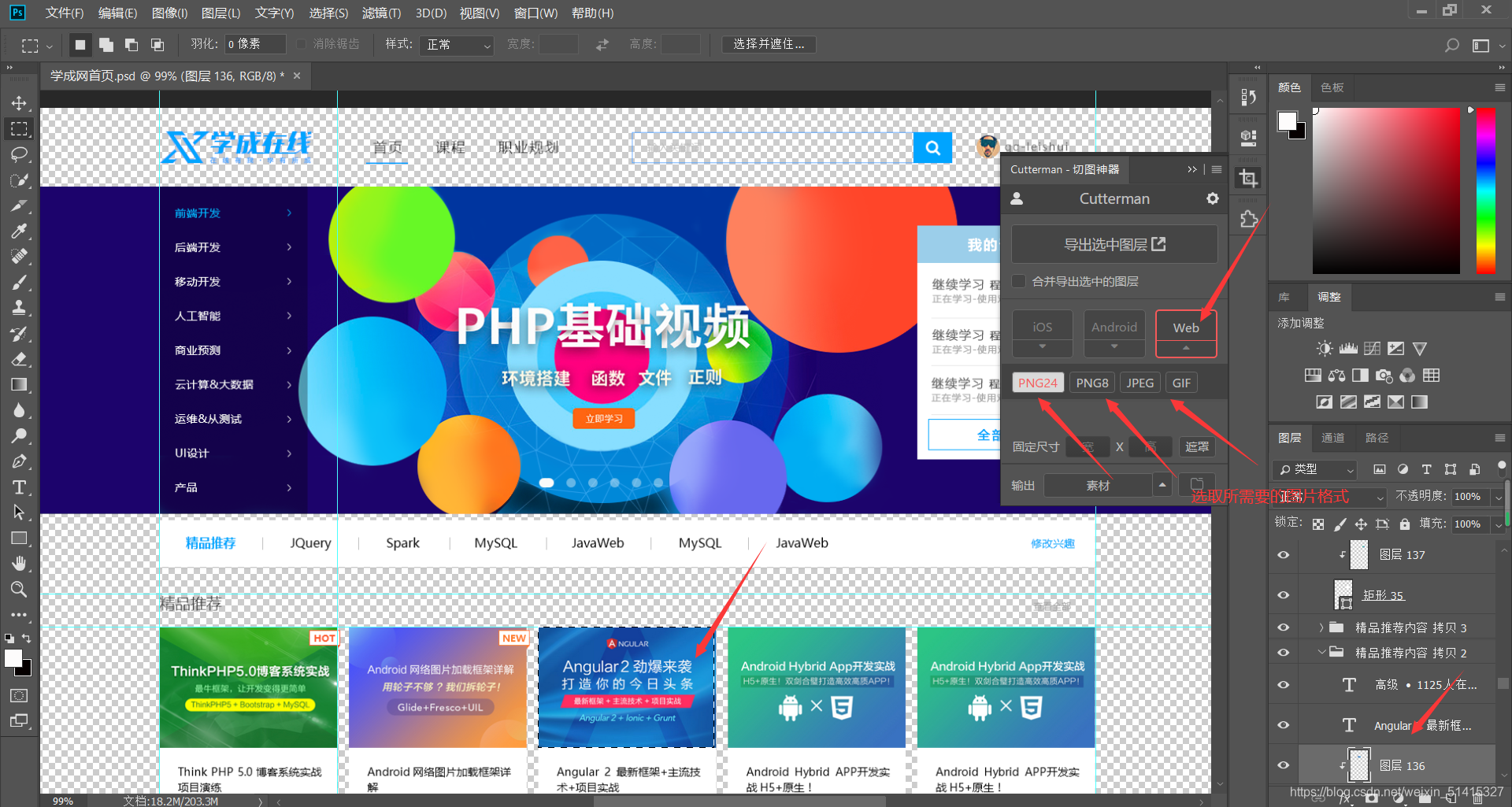Open the layer fill dropdown arrow

coord(1498,524)
